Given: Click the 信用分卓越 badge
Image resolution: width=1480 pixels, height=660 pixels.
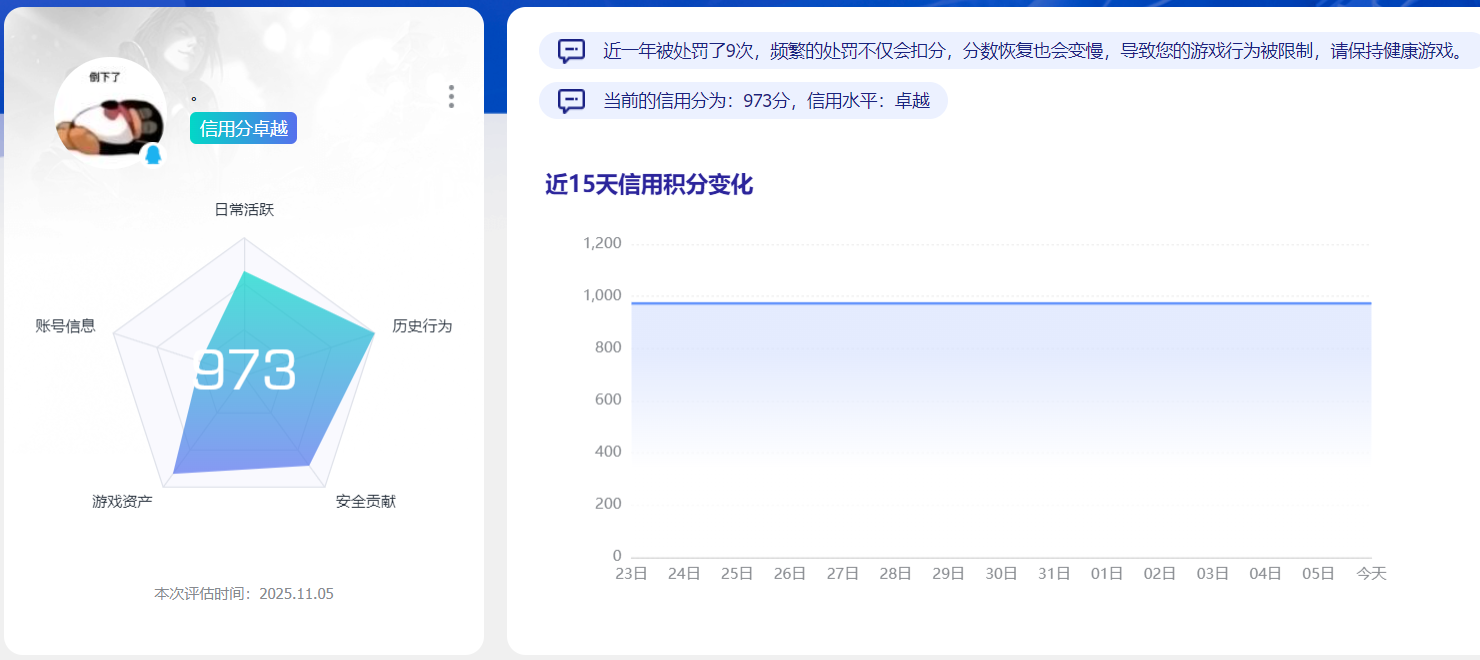Looking at the screenshot, I should pyautogui.click(x=243, y=128).
